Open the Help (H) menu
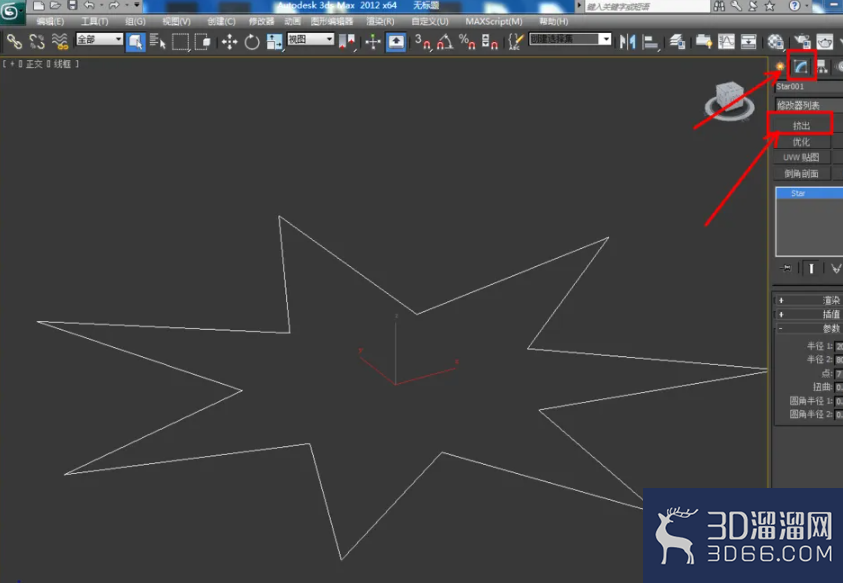This screenshot has width=843, height=583. [x=554, y=22]
